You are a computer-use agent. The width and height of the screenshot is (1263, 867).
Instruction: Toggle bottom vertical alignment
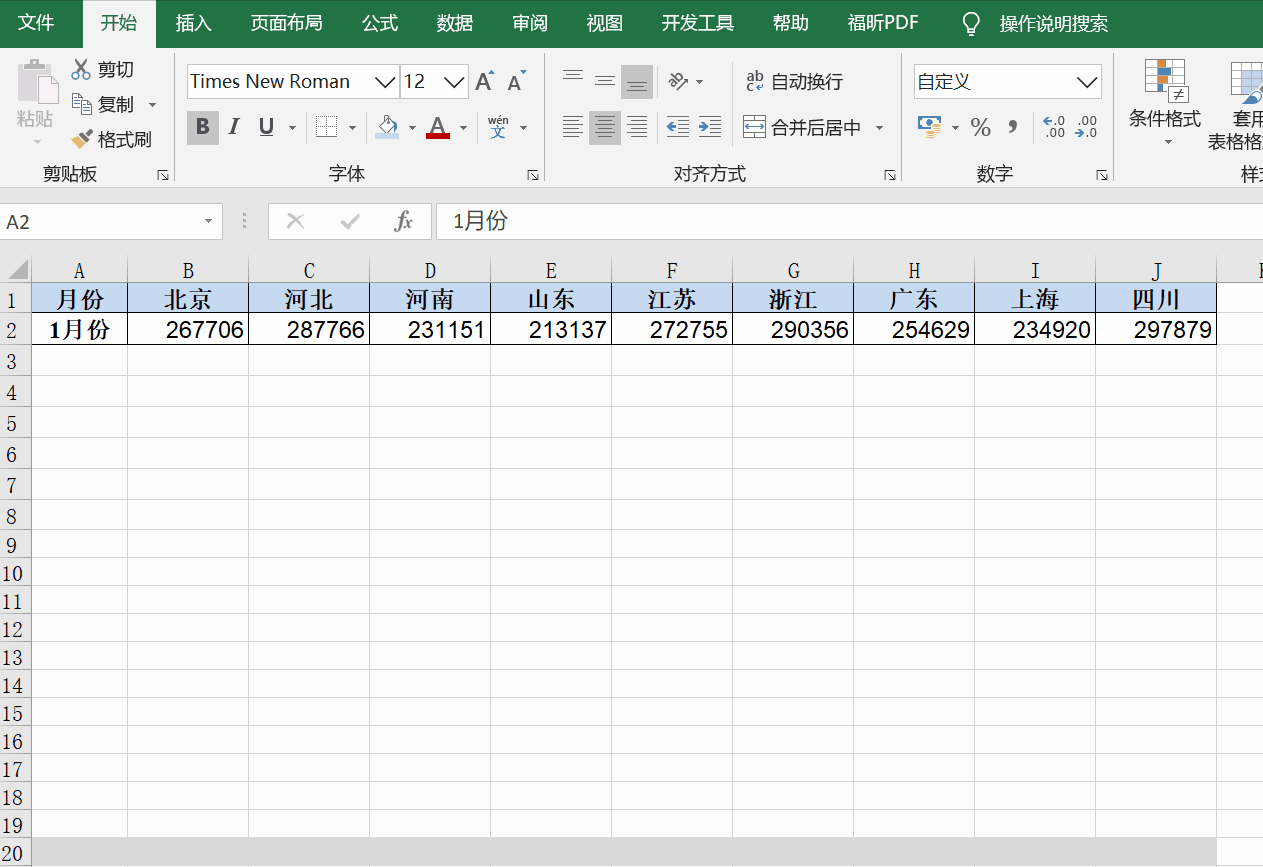click(x=637, y=81)
